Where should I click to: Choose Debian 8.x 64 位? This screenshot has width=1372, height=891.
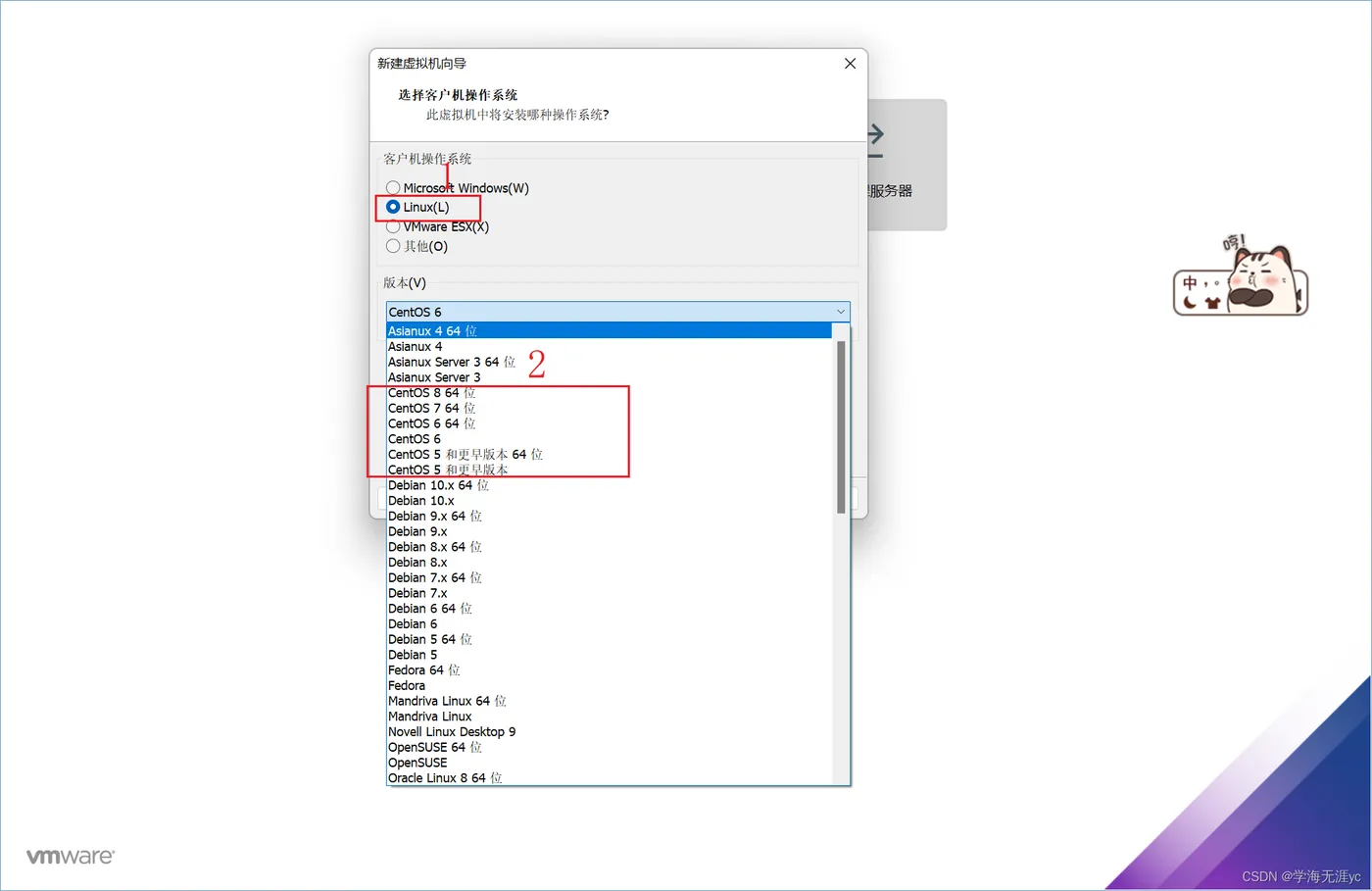pyautogui.click(x=609, y=547)
